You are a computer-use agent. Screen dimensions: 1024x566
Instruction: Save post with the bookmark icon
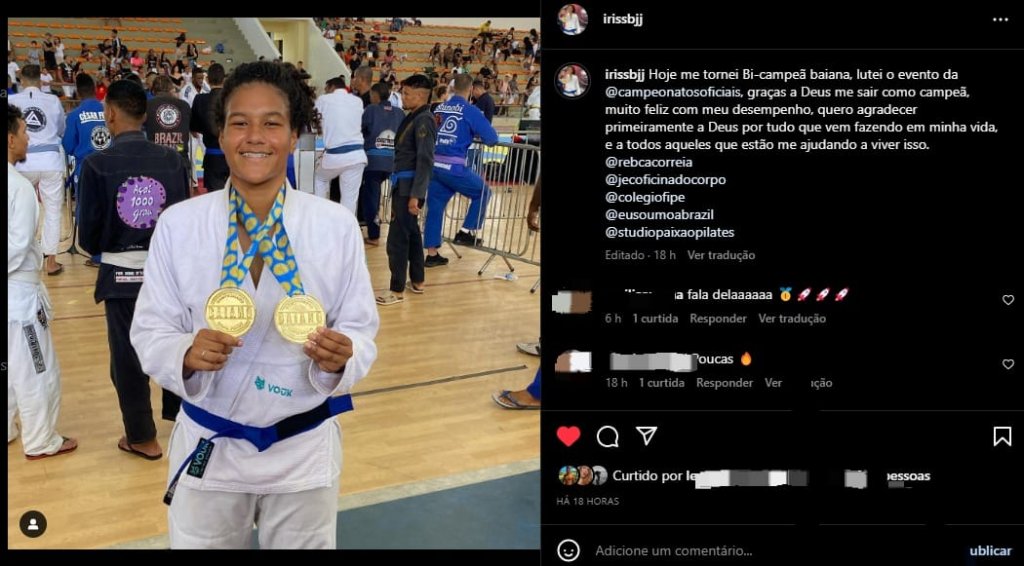point(1002,436)
